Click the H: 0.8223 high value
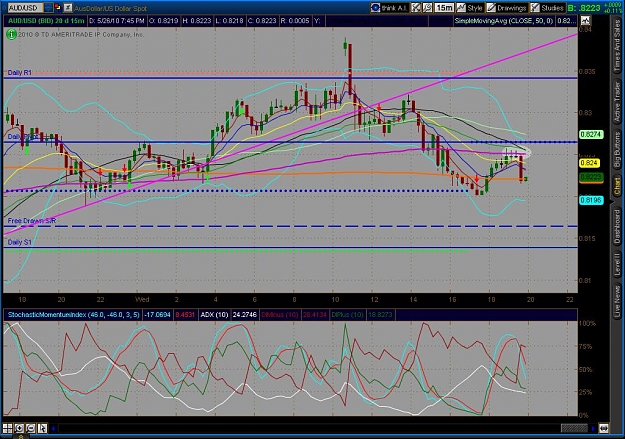This screenshot has height=439, width=625. [x=197, y=21]
